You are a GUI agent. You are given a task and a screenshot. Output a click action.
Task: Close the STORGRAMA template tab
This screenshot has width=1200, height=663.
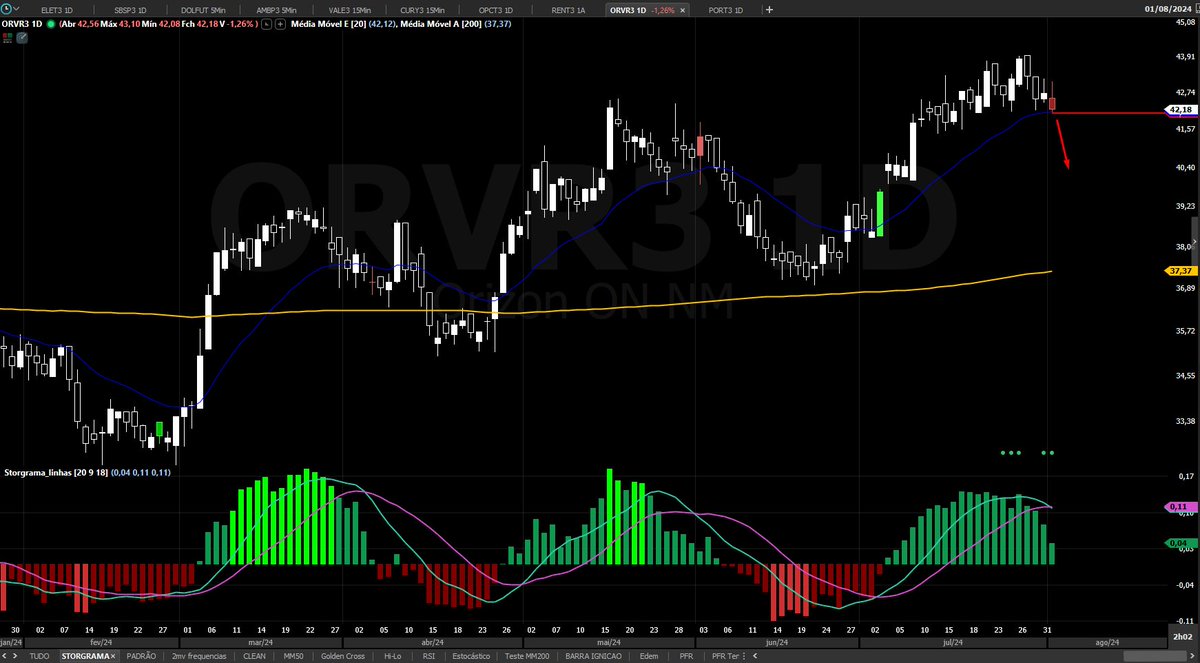(x=112, y=656)
